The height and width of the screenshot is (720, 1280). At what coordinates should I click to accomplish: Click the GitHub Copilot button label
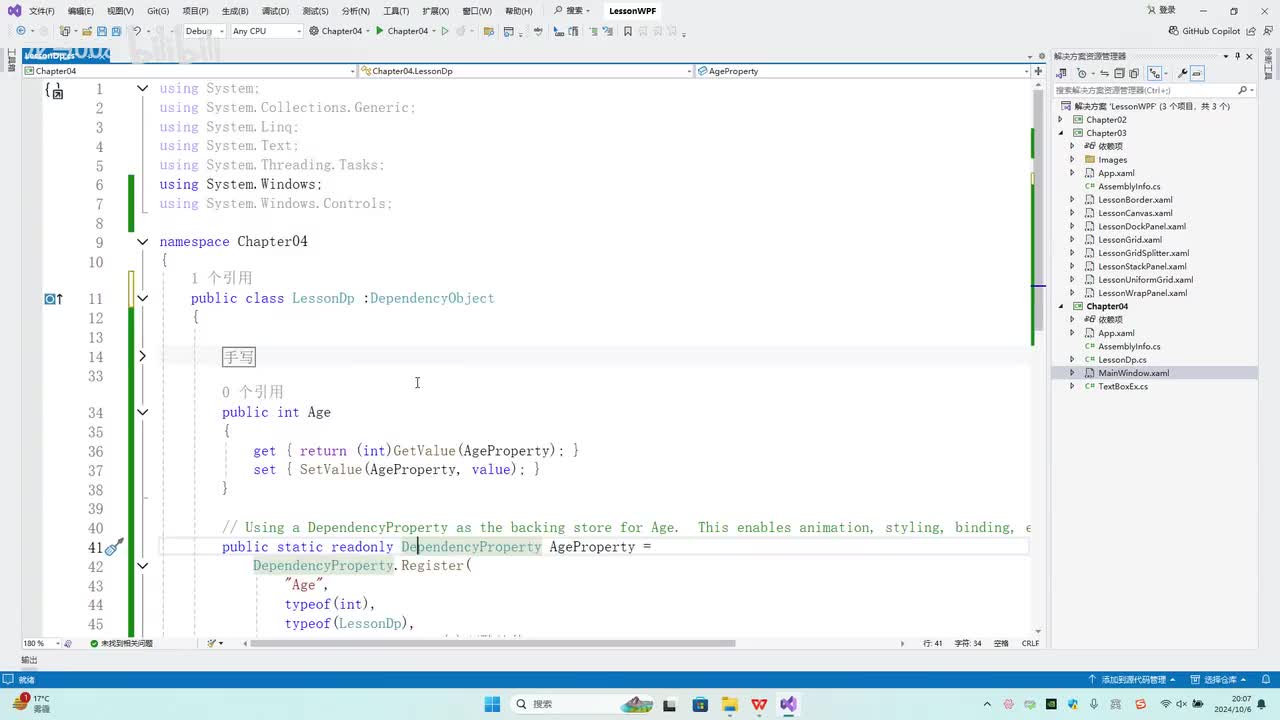[1211, 31]
